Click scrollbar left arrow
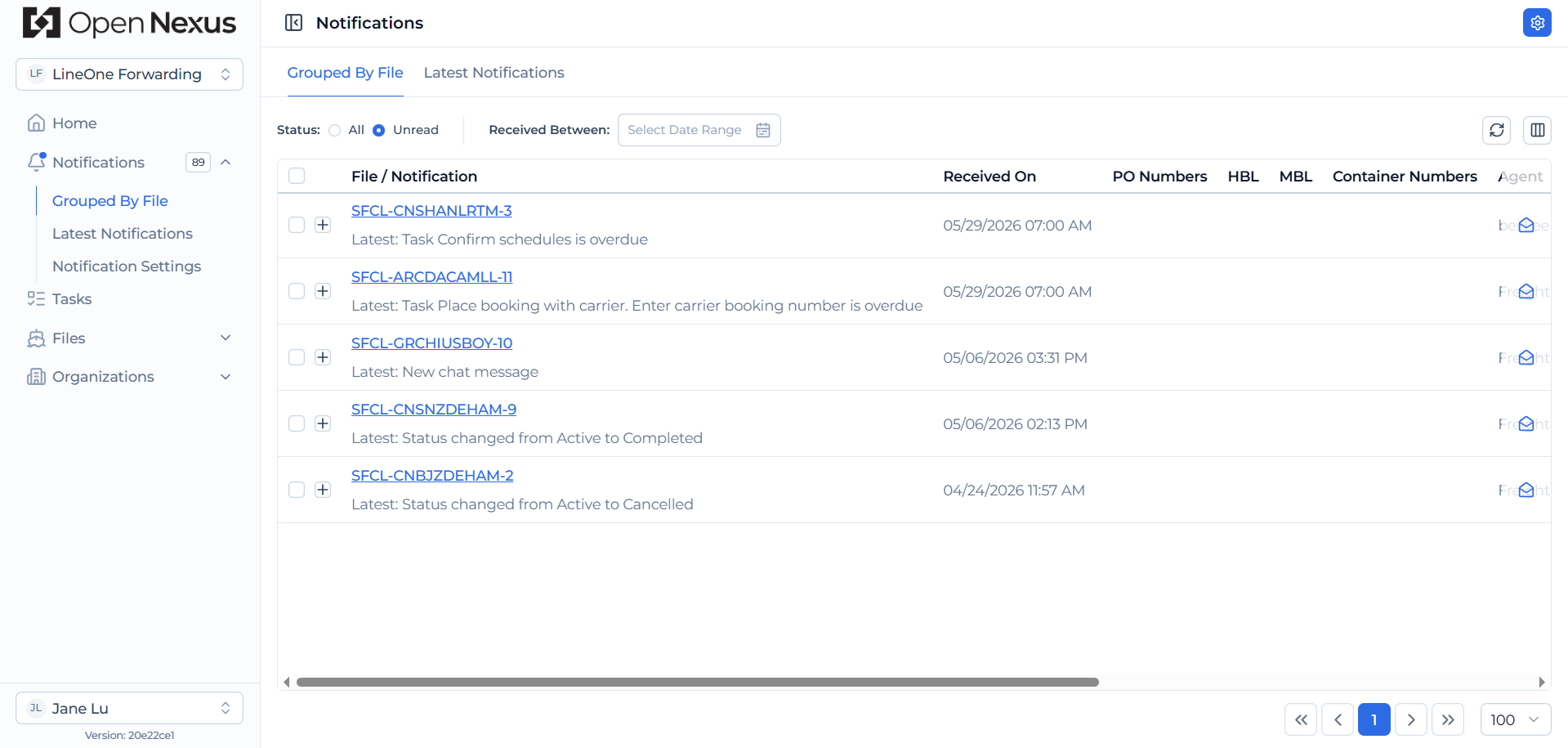1568x748 pixels. point(286,682)
